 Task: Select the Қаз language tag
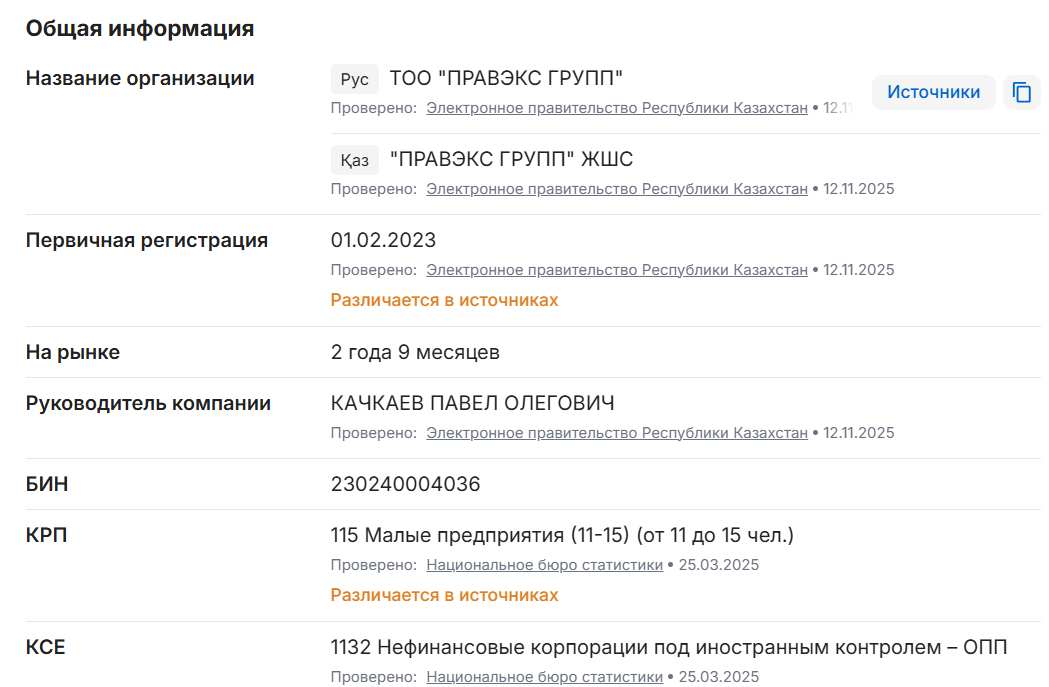pyautogui.click(x=354, y=160)
